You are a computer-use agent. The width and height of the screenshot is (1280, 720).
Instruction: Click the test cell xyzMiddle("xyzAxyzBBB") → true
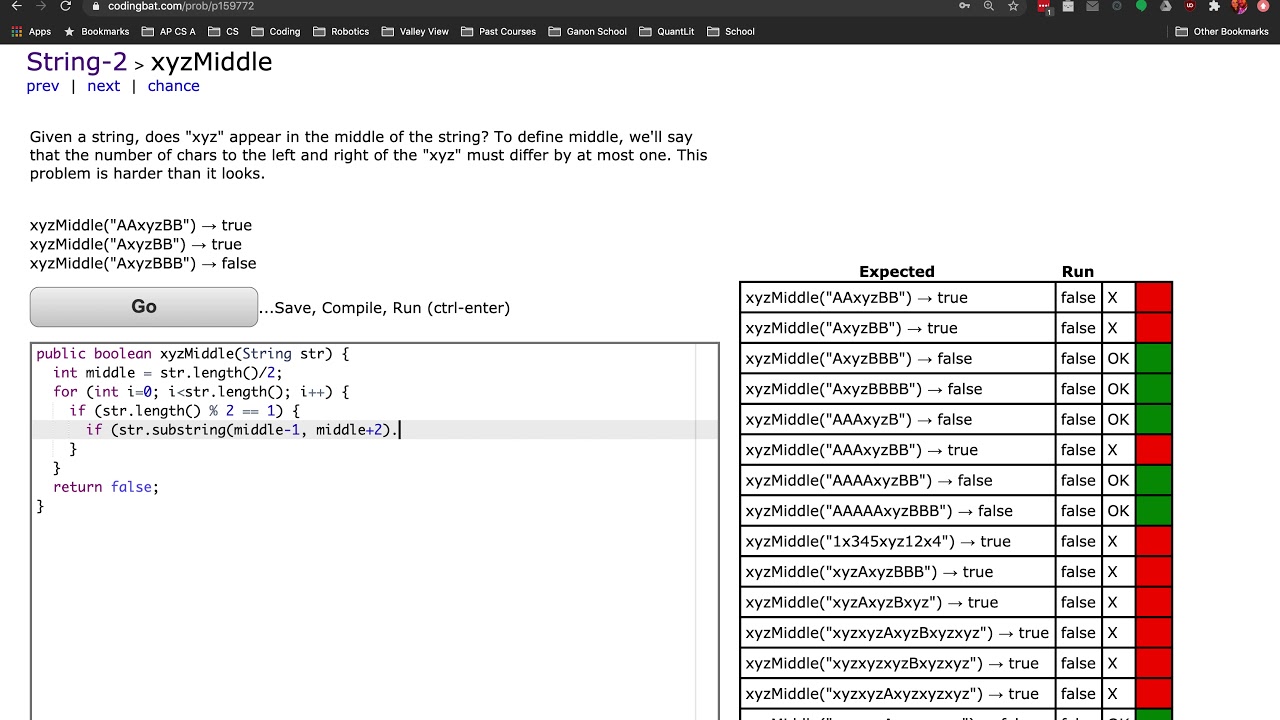pos(898,572)
